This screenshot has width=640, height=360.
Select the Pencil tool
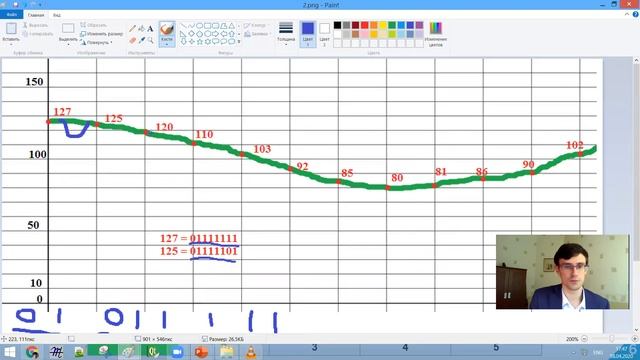132,29
